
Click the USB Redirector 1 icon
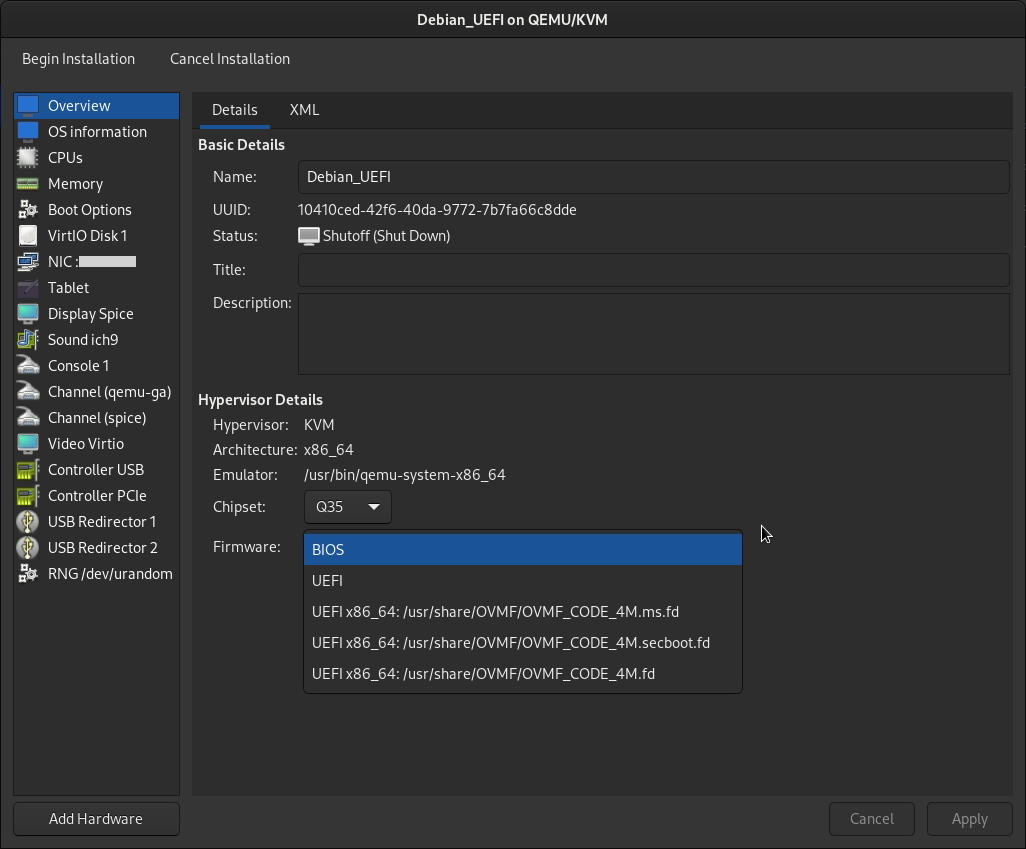point(28,522)
